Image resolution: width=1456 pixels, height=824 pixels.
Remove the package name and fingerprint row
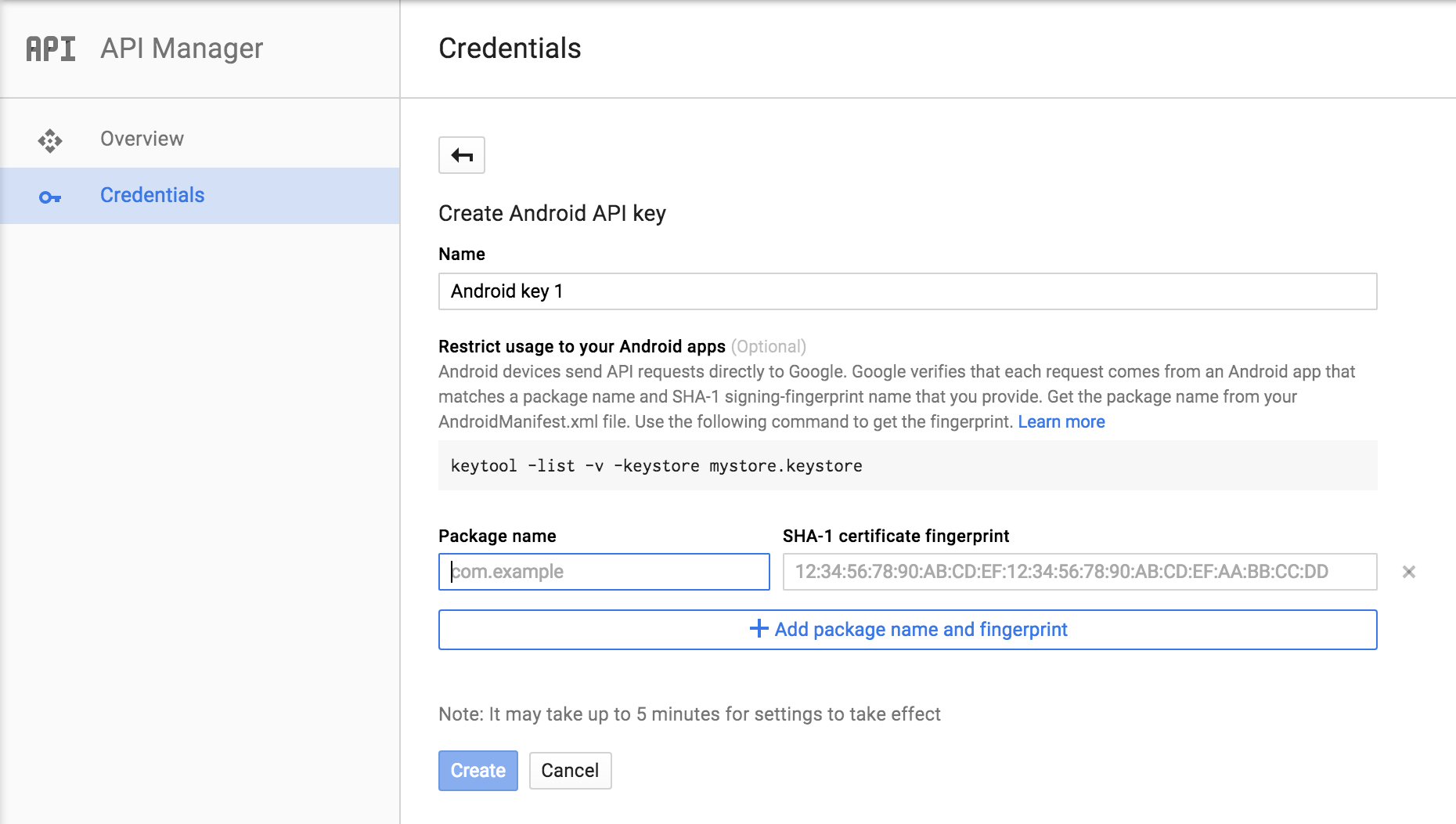[x=1408, y=572]
